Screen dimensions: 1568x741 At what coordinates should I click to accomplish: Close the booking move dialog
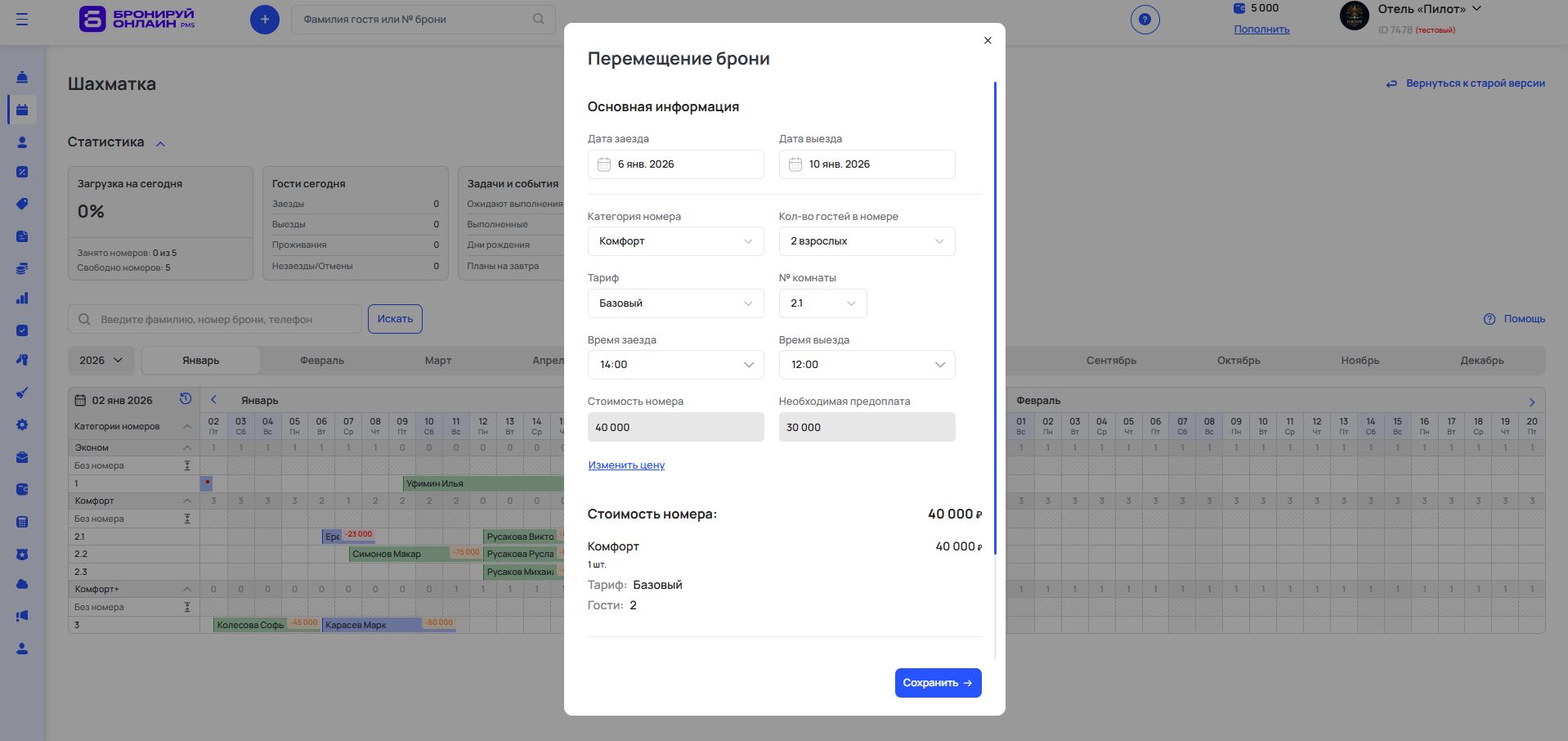click(988, 40)
